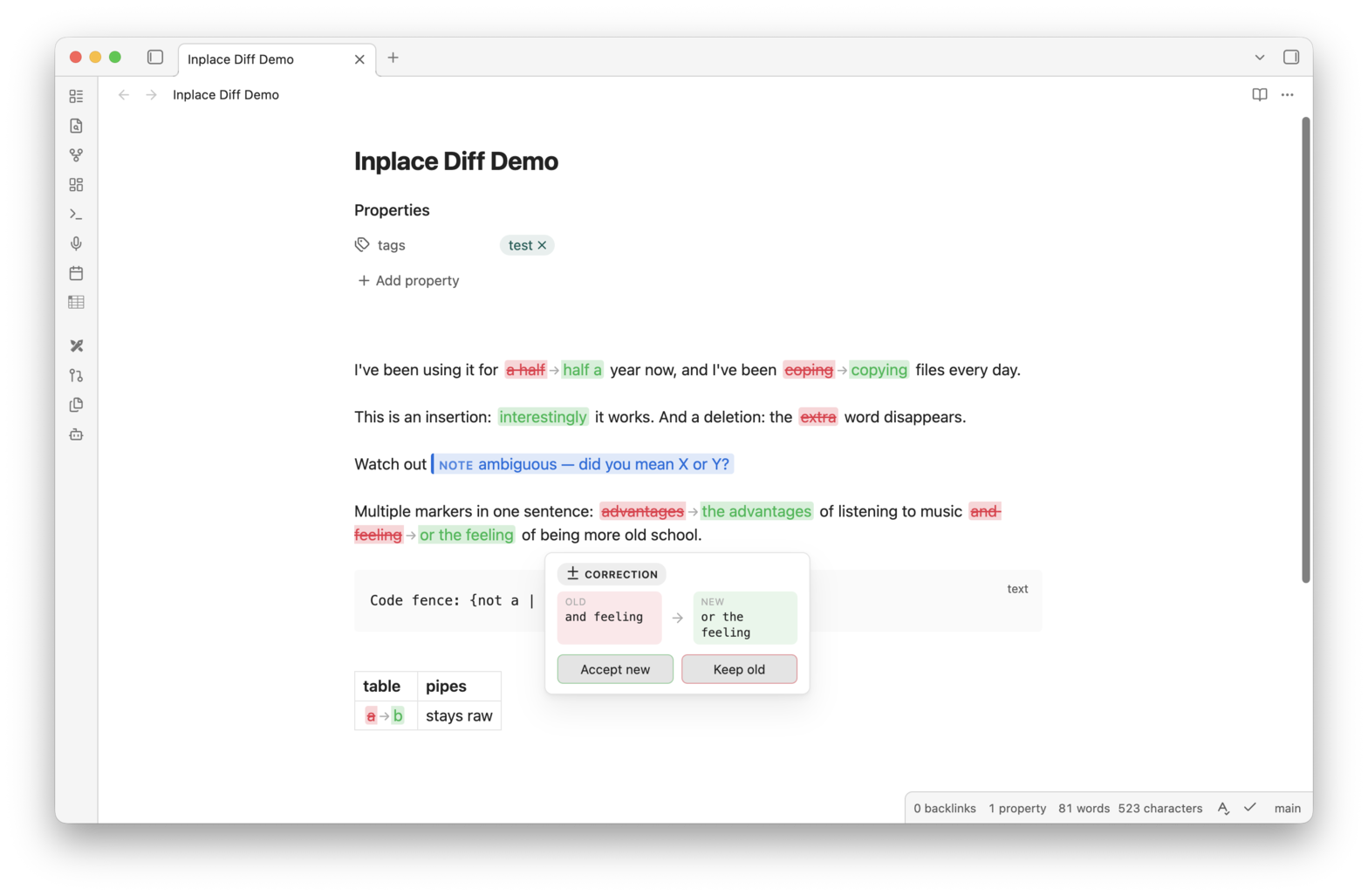
Task: Remove the test tag with x
Action: tap(542, 245)
